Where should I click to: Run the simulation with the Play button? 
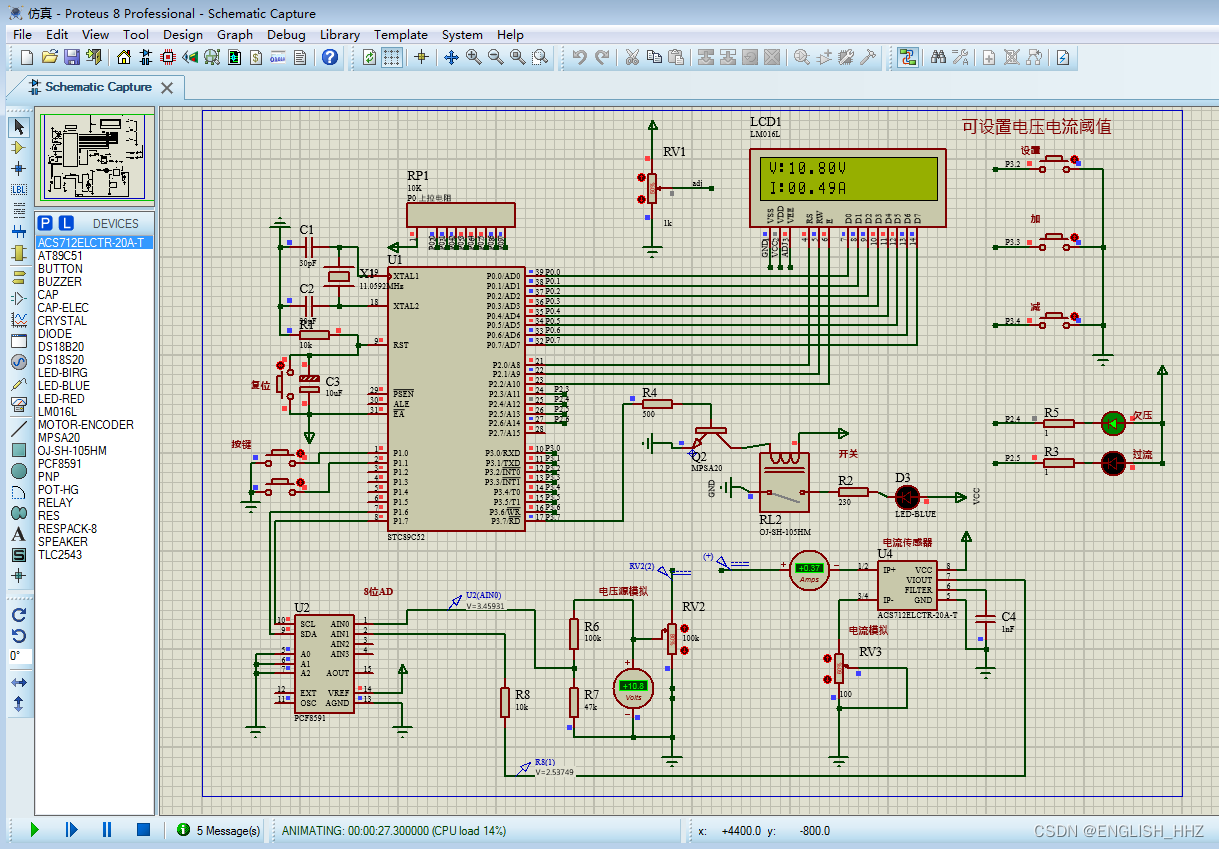pyautogui.click(x=35, y=830)
